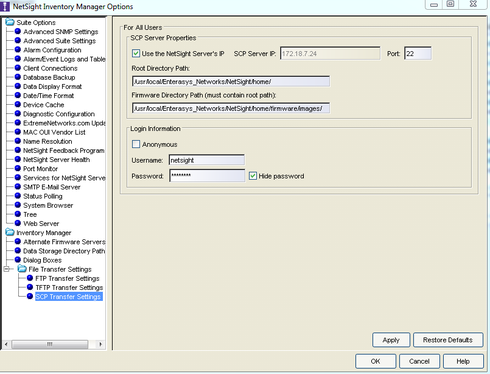490x374 pixels.
Task: Click the Suite Options folder icon
Action: pyautogui.click(x=10, y=22)
